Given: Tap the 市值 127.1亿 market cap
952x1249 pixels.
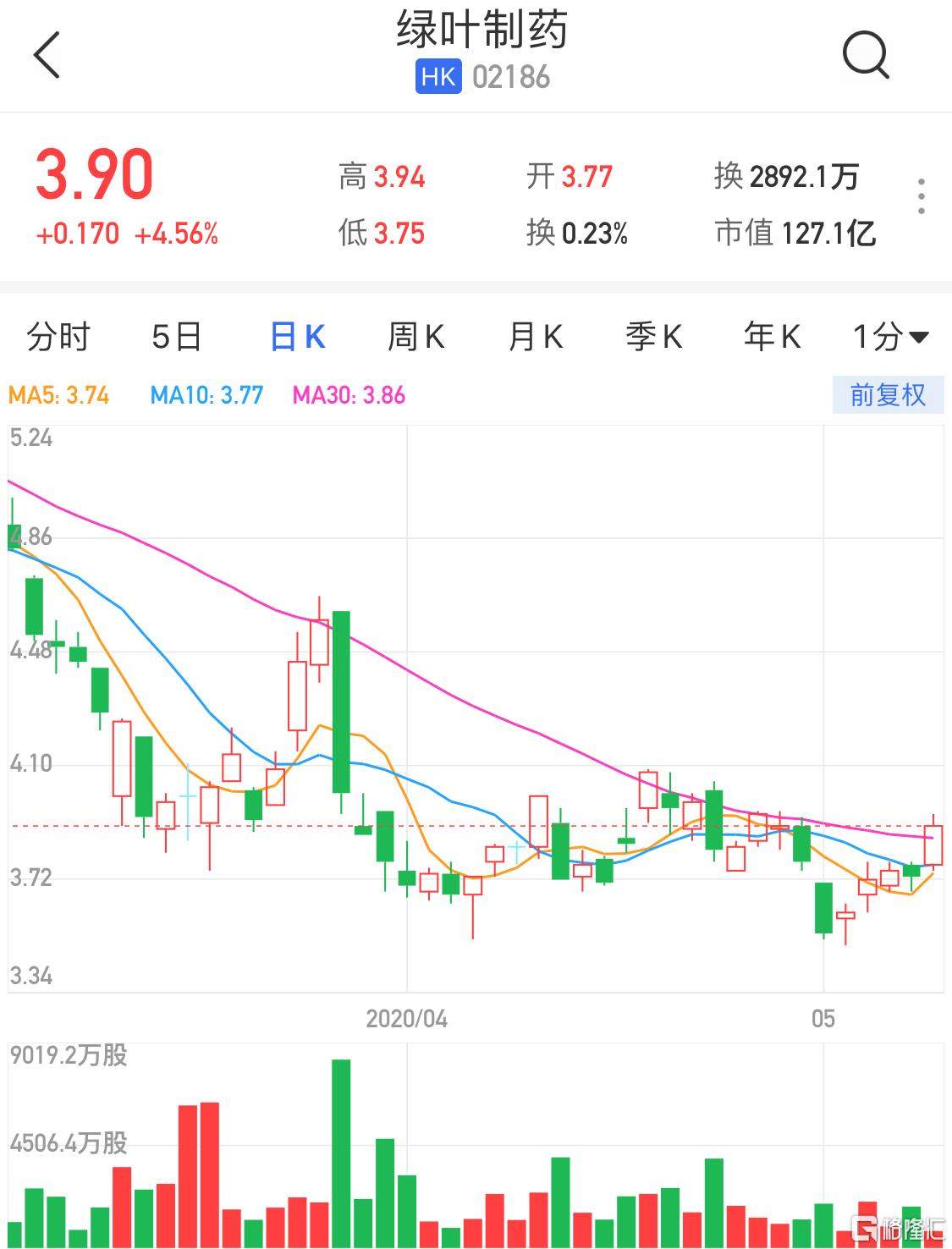Looking at the screenshot, I should point(795,233).
